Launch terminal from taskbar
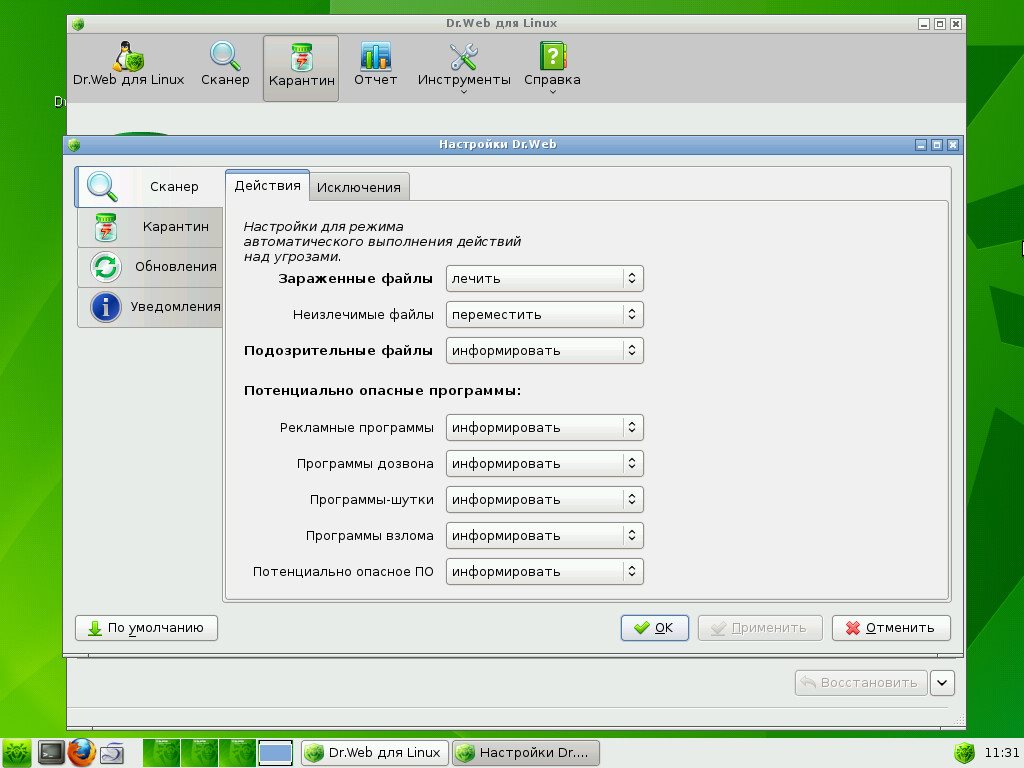 [x=51, y=752]
